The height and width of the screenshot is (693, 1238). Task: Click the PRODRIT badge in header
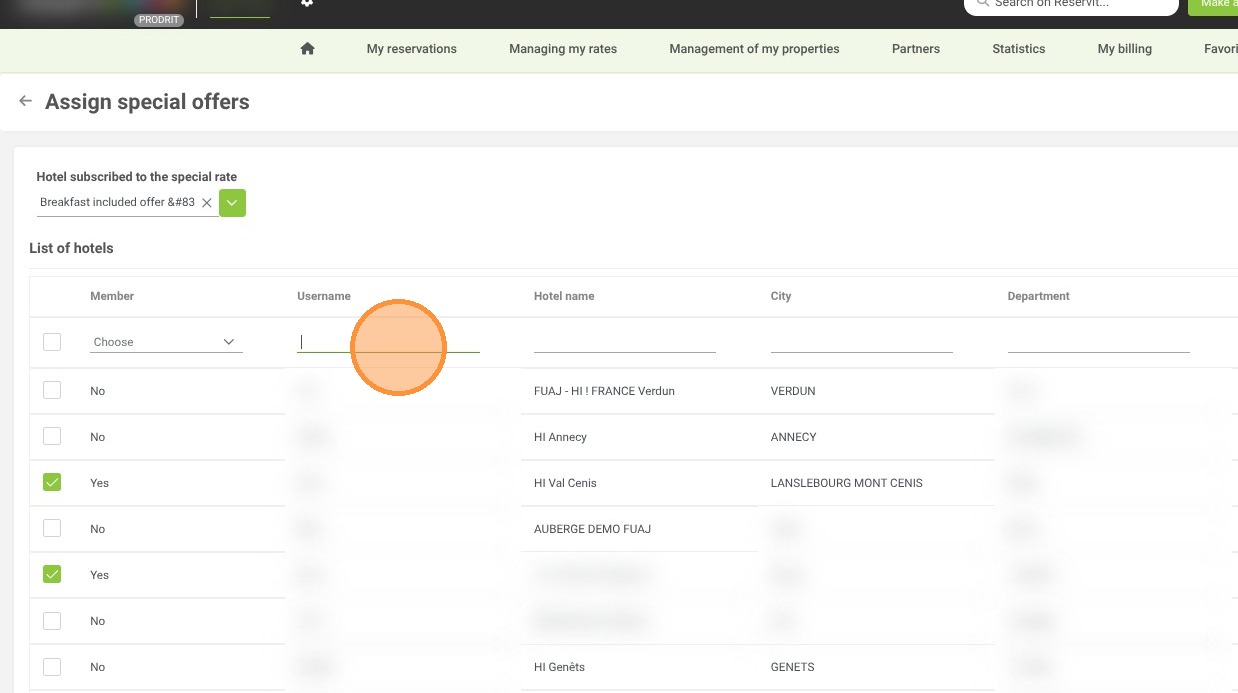[159, 20]
